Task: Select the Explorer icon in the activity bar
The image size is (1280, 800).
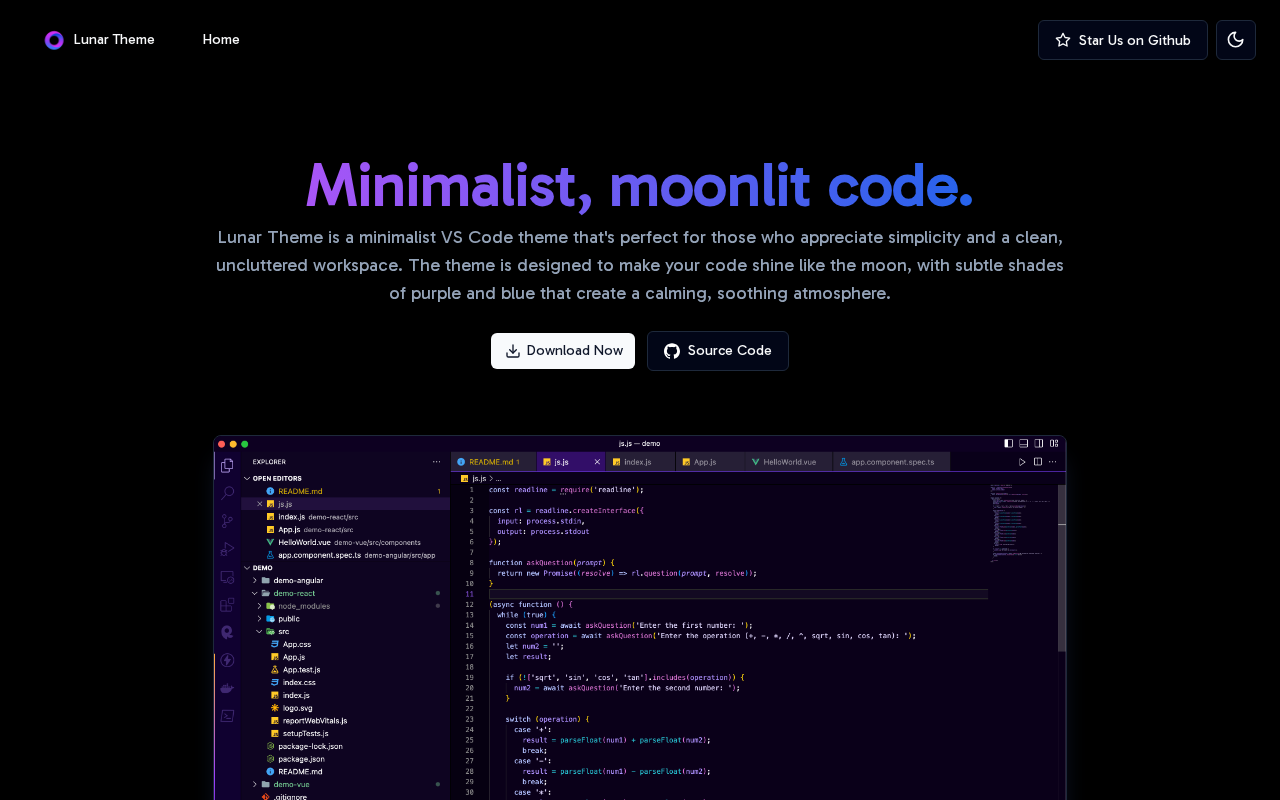Action: 227,465
